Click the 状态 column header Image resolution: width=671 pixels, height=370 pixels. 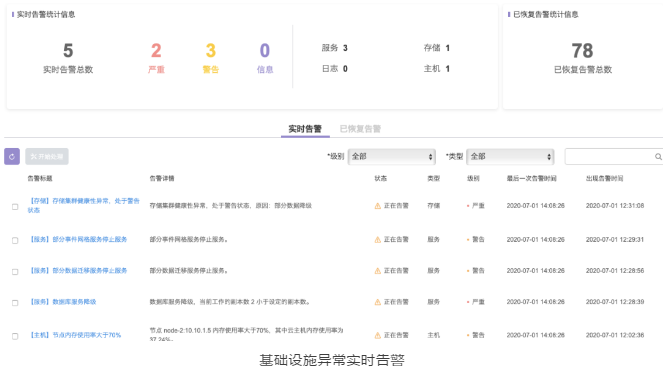point(380,178)
